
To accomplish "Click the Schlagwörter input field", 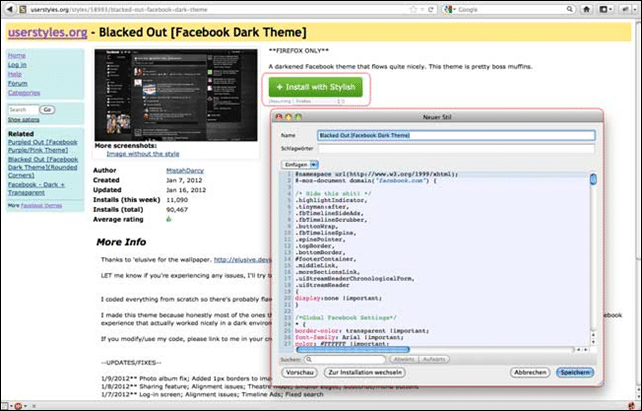I will [456, 149].
